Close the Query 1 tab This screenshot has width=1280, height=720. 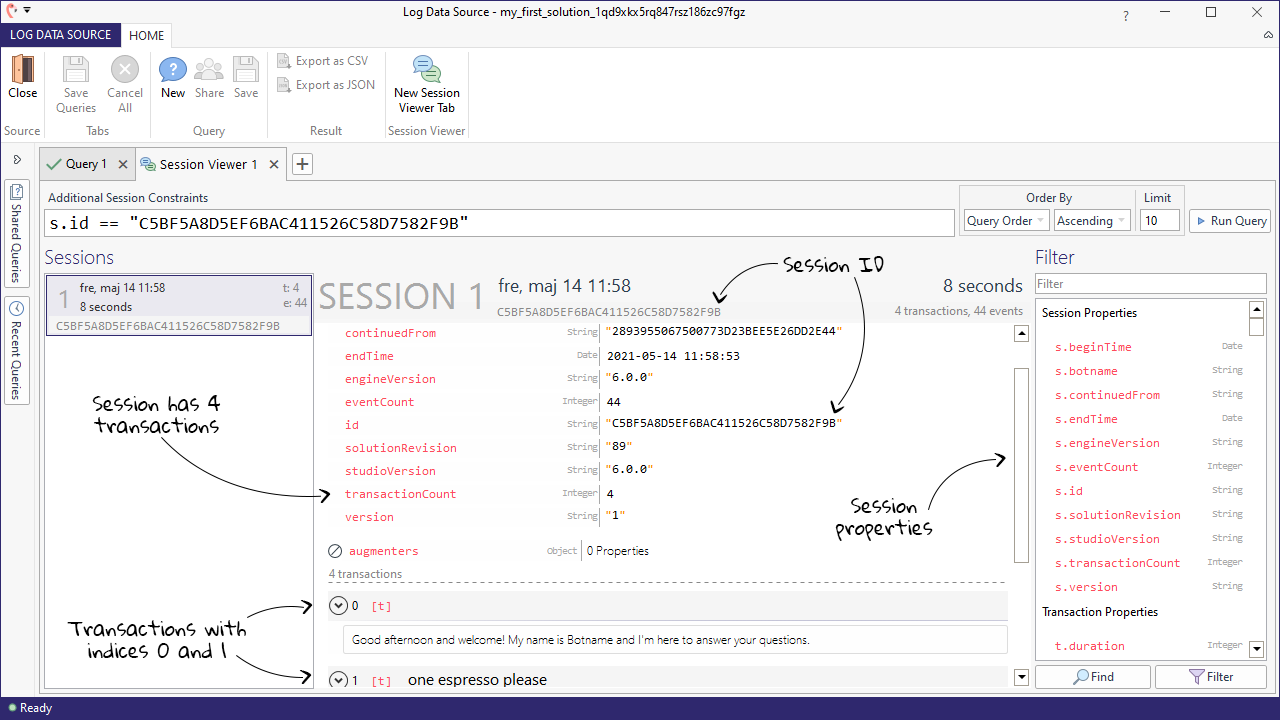coord(123,164)
